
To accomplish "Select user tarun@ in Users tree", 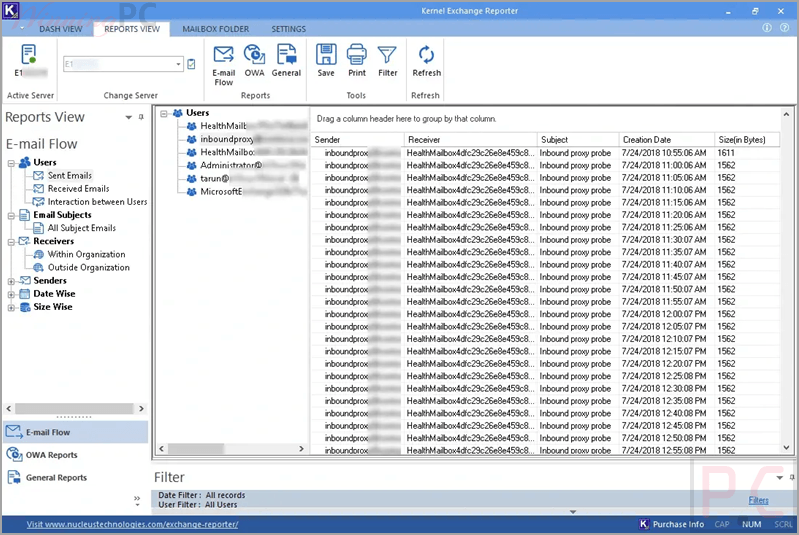I will pos(214,178).
